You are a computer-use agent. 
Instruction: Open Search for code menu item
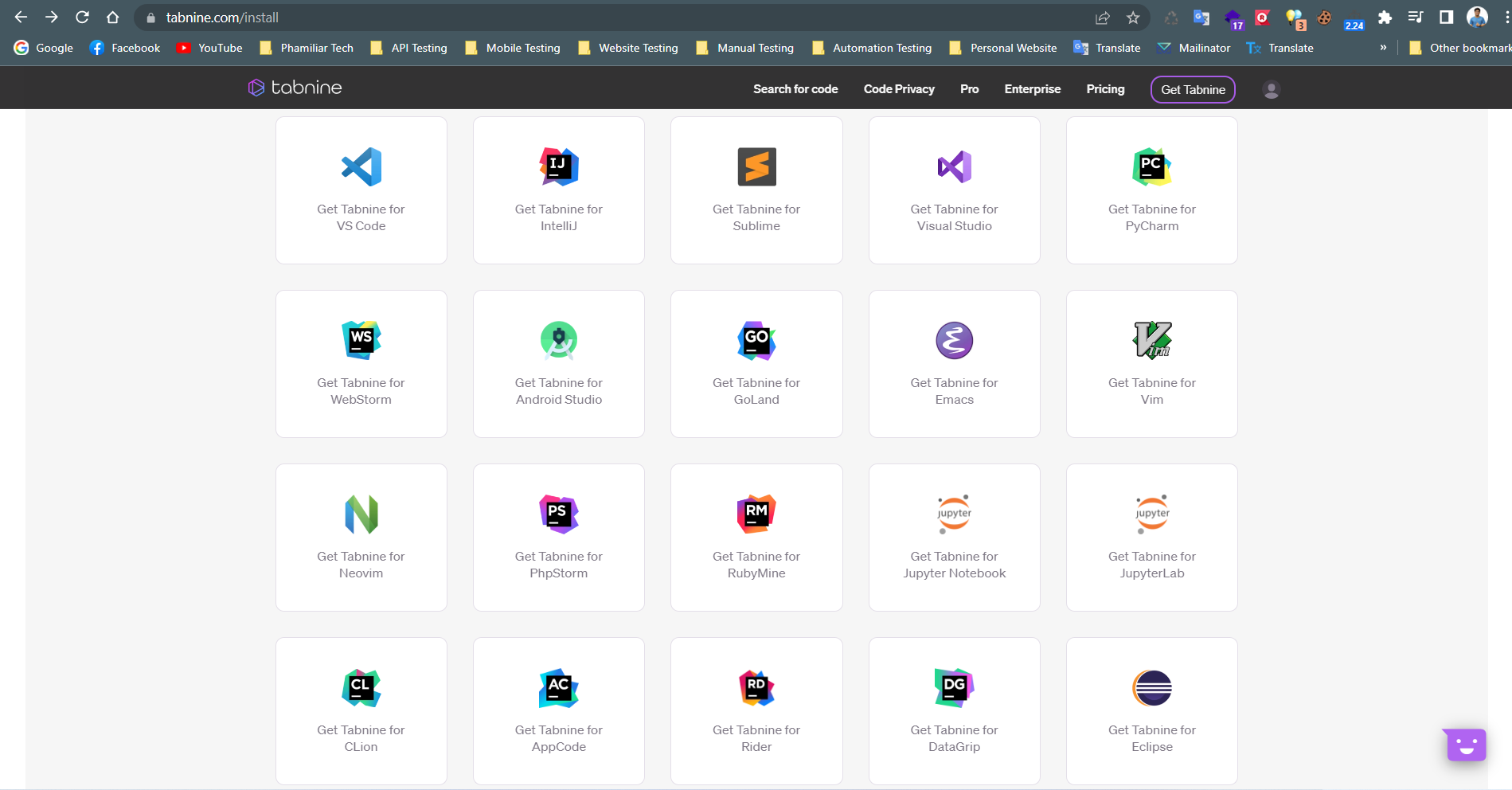pyautogui.click(x=795, y=89)
